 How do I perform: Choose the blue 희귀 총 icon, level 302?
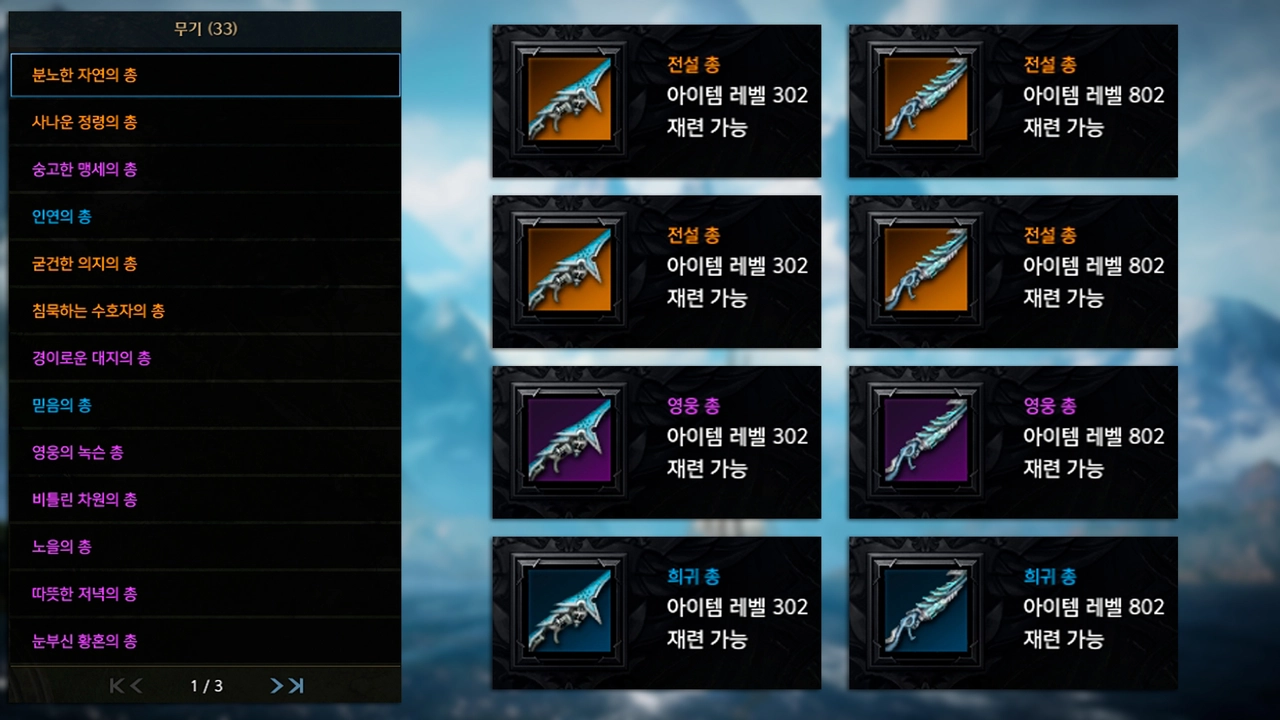569,612
